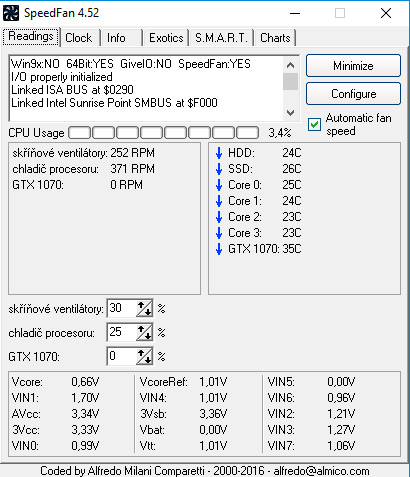Toggle the Automatic fan speed checkbox
This screenshot has width=410, height=477.
pyautogui.click(x=314, y=124)
